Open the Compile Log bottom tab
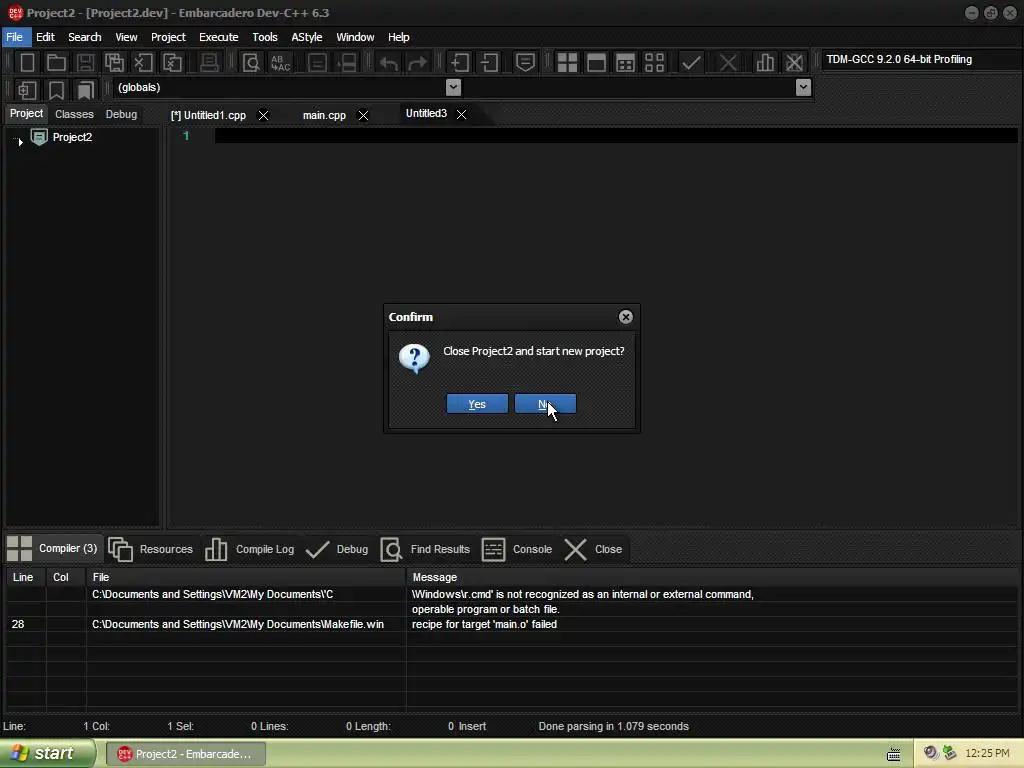Image resolution: width=1024 pixels, height=768 pixels. [249, 549]
